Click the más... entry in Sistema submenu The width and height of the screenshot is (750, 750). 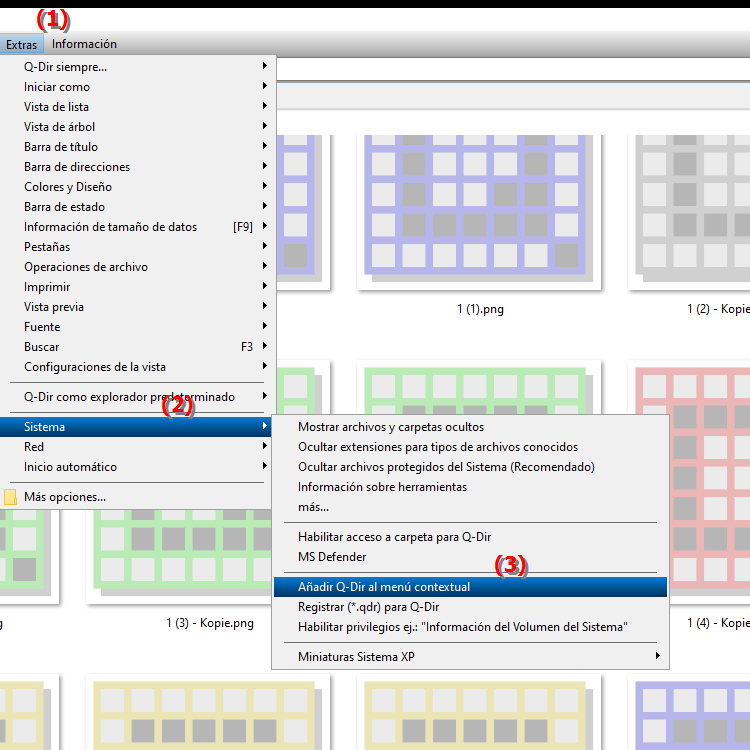click(470, 507)
